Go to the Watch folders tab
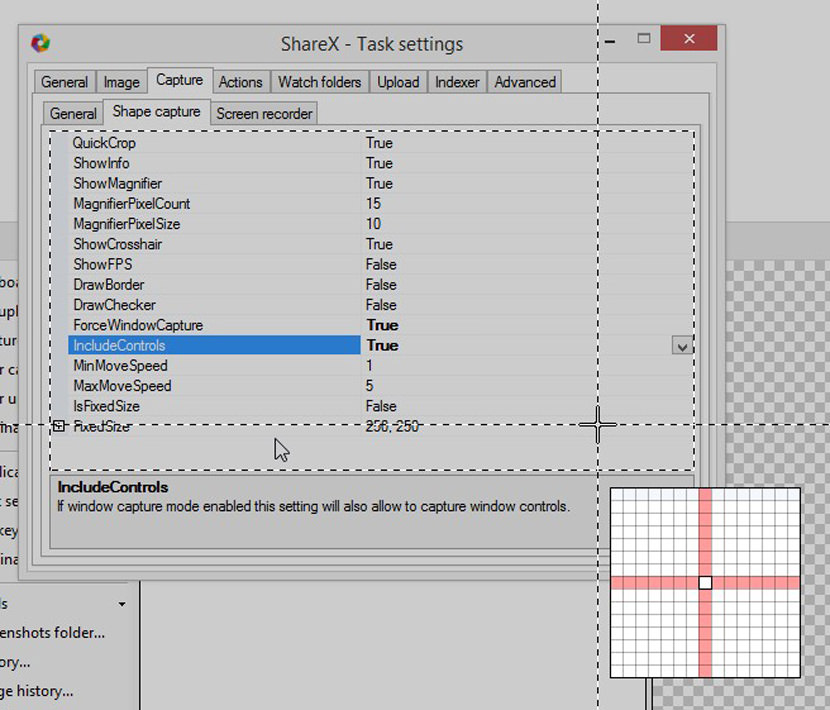Image resolution: width=830 pixels, height=710 pixels. [320, 82]
